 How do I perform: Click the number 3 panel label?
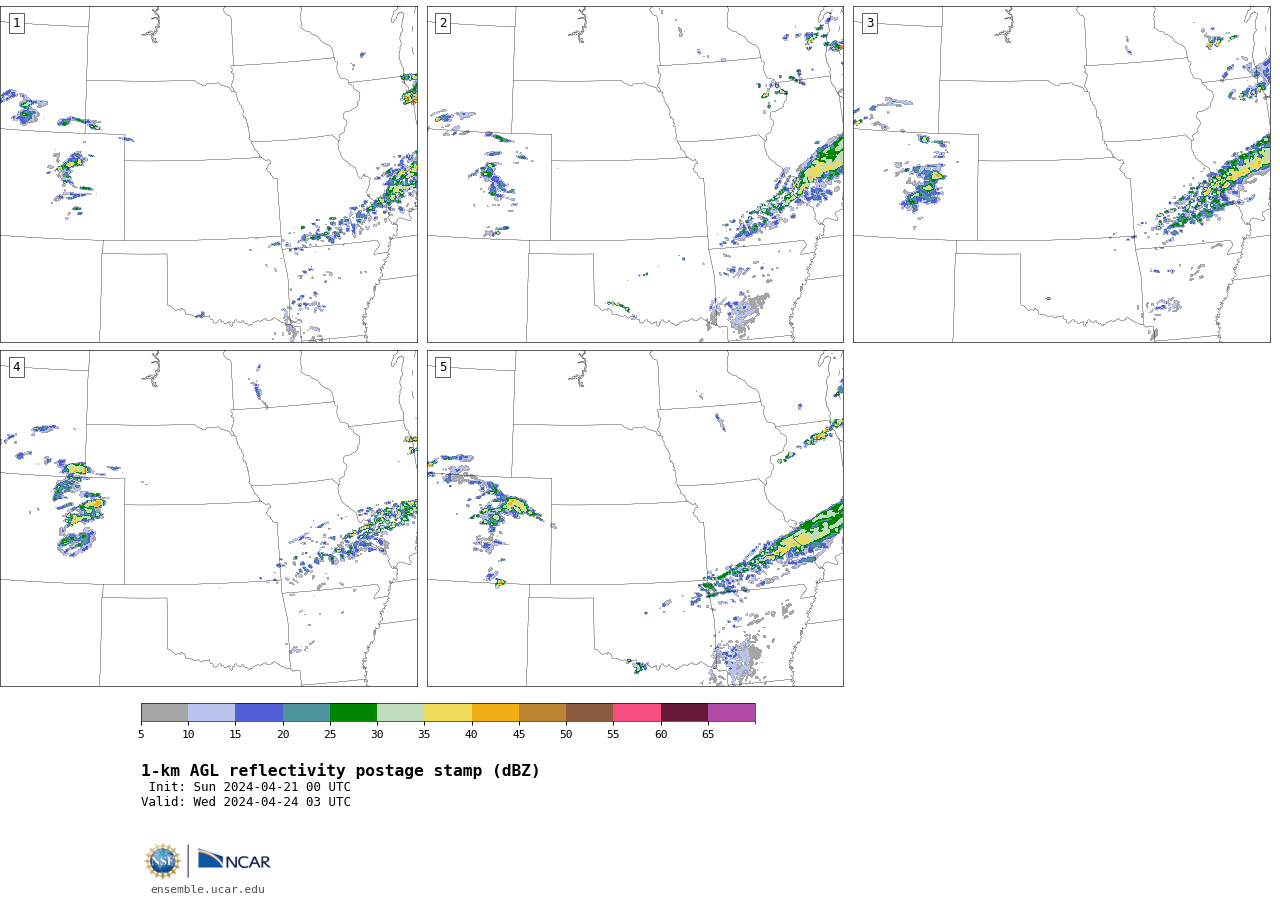(870, 23)
